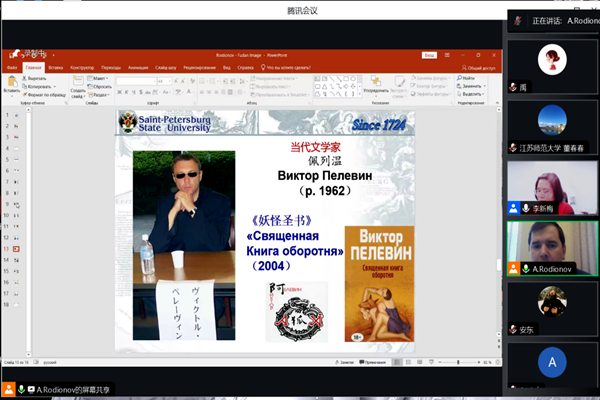Image resolution: width=600 pixels, height=400 pixels.
Task: Click the Share (Общий доступ) button
Action: [478, 68]
